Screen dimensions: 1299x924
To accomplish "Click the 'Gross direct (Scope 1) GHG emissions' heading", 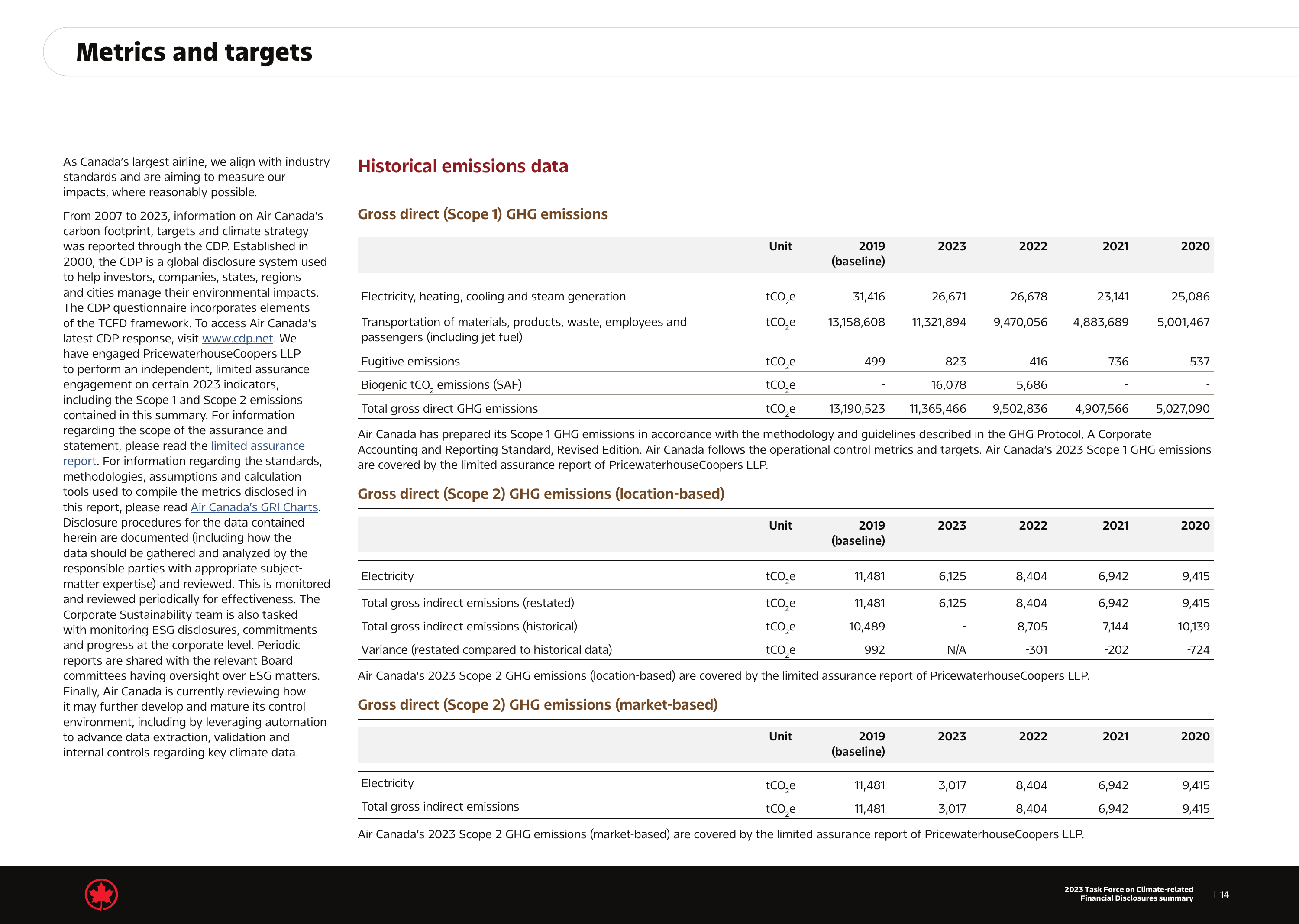I will point(482,214).
